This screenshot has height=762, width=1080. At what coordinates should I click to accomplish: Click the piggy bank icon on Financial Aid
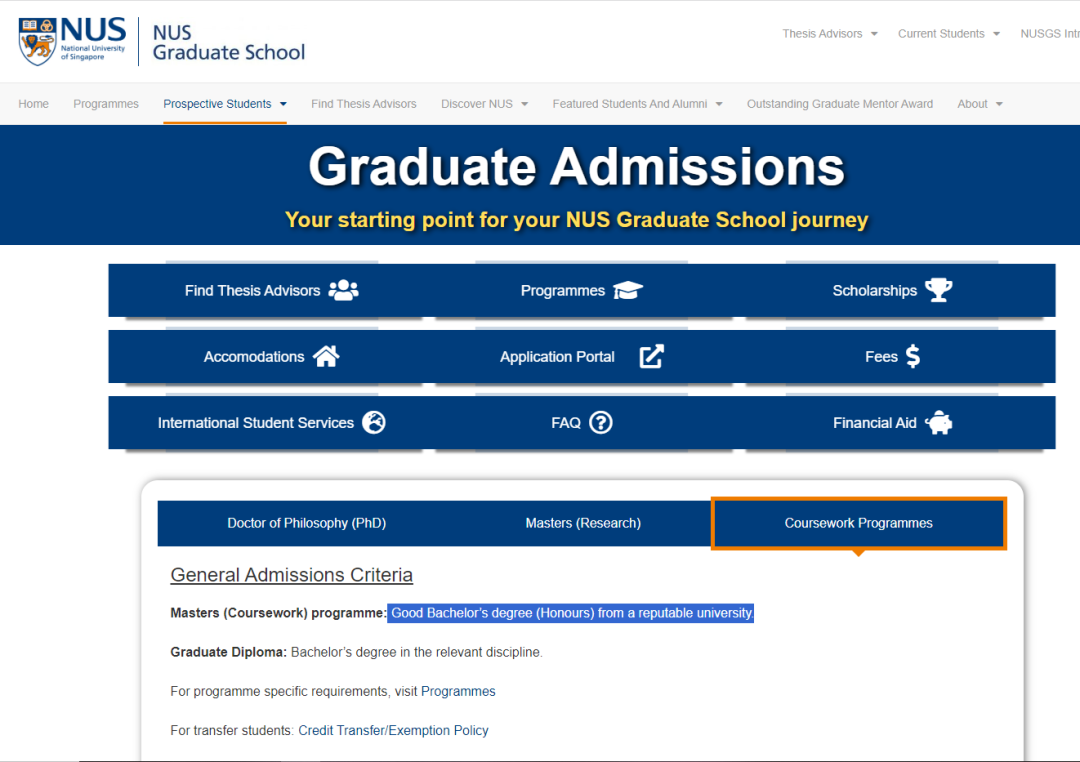[938, 422]
